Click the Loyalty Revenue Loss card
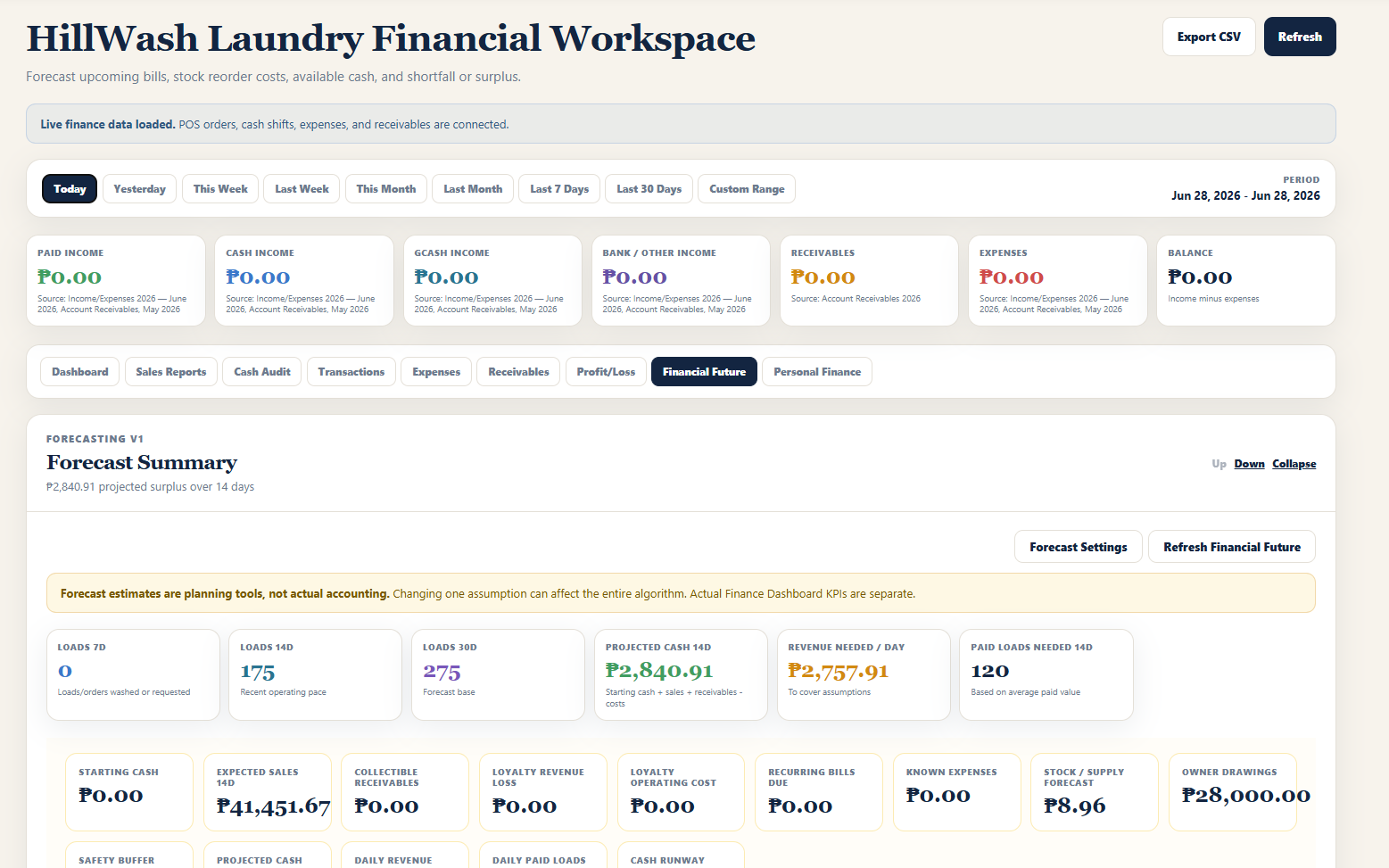This screenshot has width=1389, height=868. (543, 792)
